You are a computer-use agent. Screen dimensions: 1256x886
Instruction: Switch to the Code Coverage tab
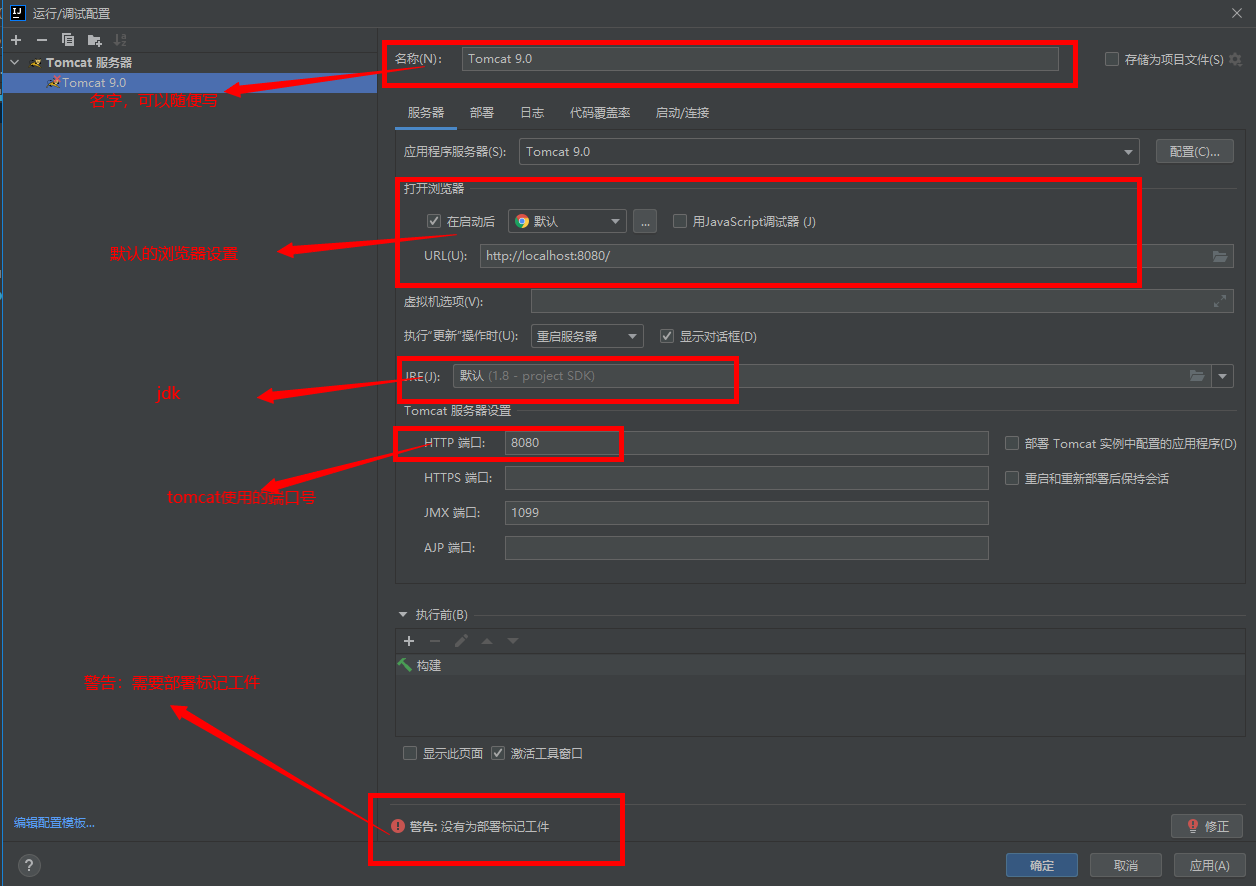pyautogui.click(x=600, y=113)
